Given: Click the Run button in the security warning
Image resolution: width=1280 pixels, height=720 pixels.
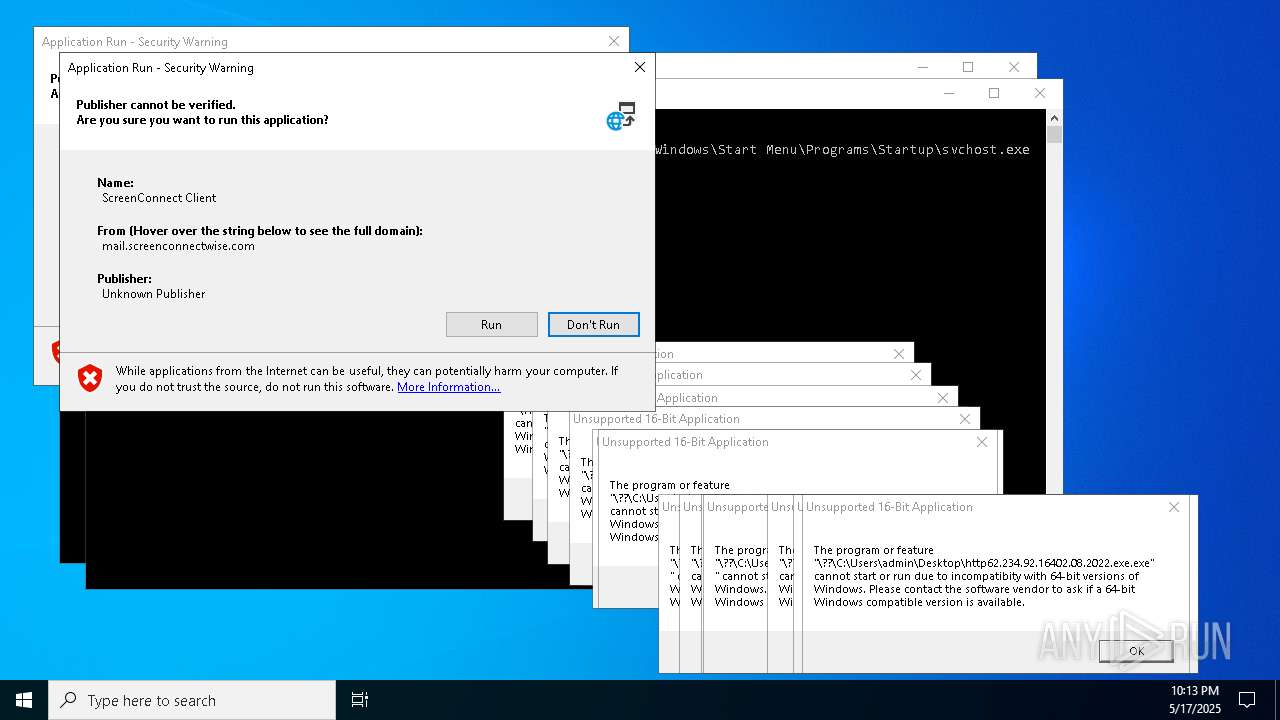Looking at the screenshot, I should (491, 324).
